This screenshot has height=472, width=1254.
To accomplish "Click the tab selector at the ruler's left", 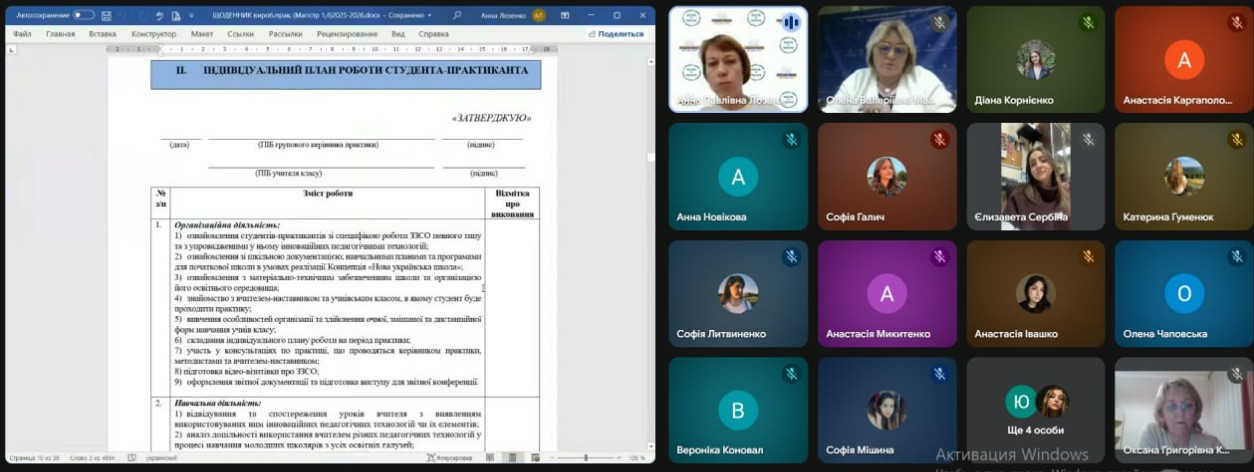I will coord(9,49).
